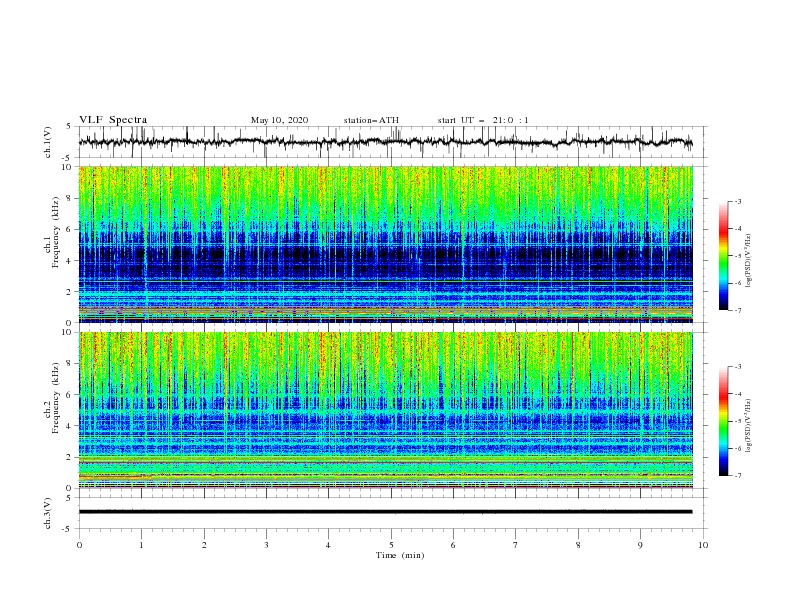Image resolution: width=792 pixels, height=612 pixels.
Task: Click the "5" tick on the ch.3(V) axis
Action: [x=70, y=498]
